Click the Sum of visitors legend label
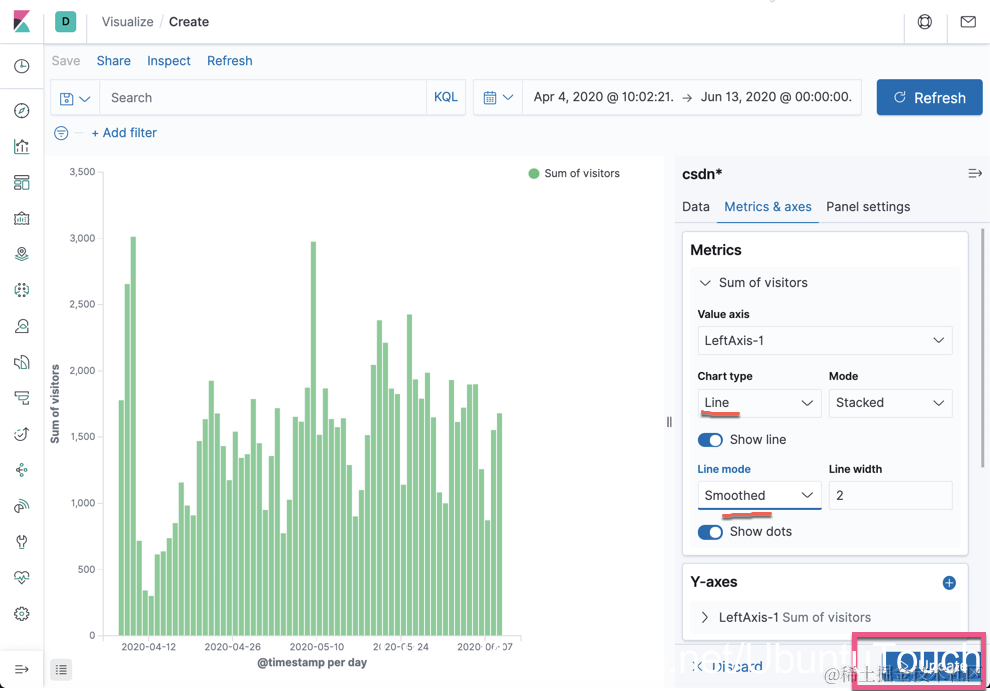 click(581, 173)
